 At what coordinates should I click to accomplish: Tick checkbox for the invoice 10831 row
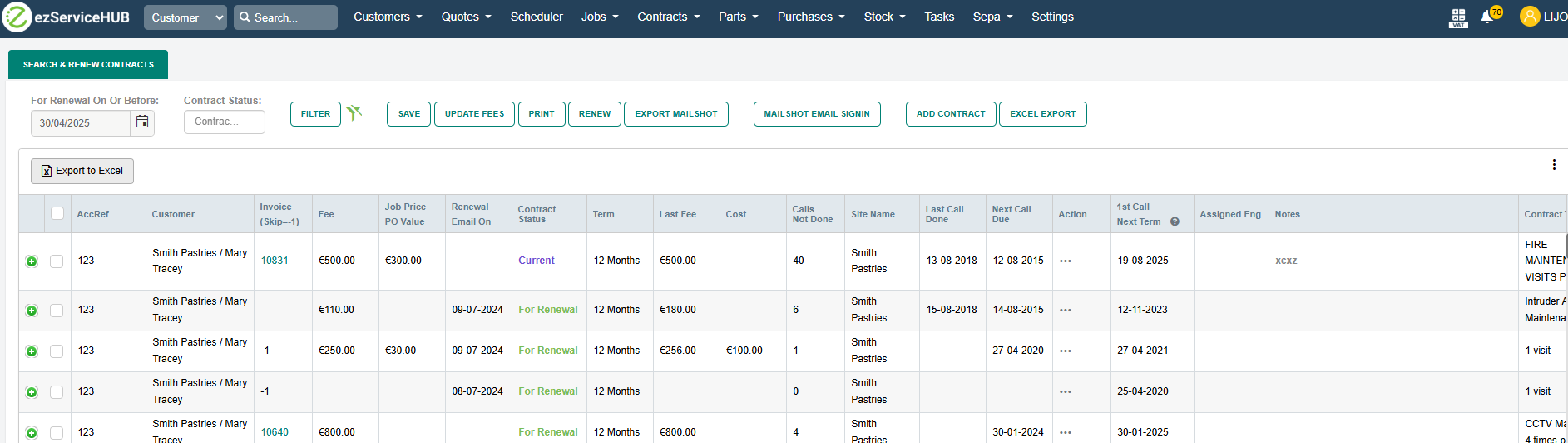57,261
